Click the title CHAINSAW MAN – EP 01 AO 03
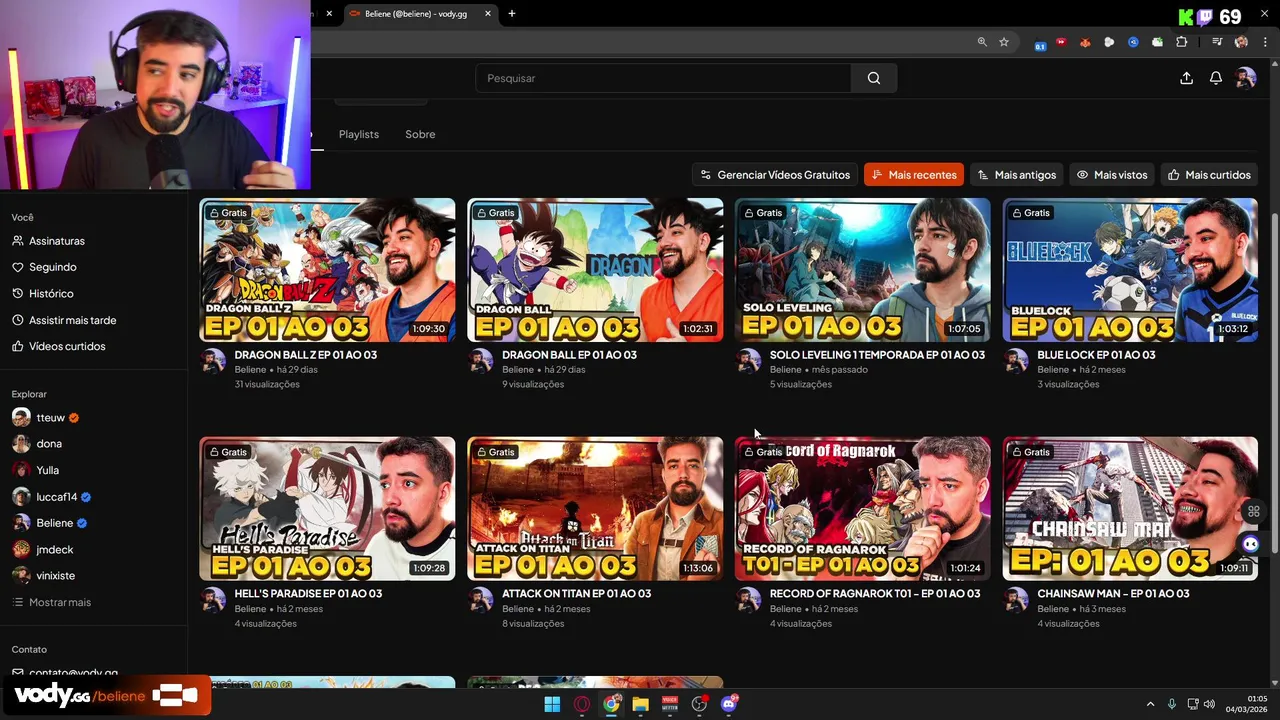1280x720 pixels. point(1113,594)
